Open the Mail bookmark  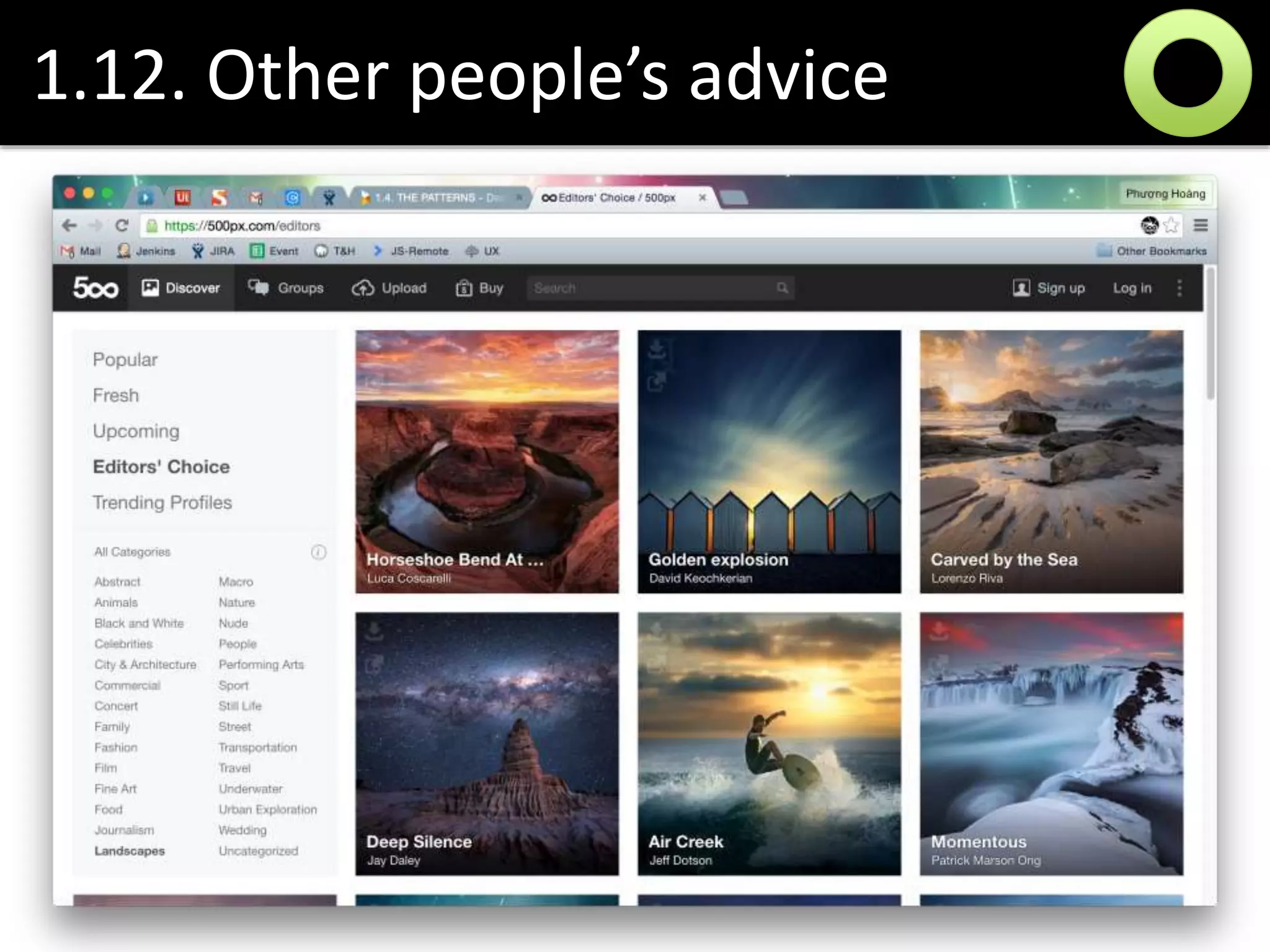[x=81, y=251]
